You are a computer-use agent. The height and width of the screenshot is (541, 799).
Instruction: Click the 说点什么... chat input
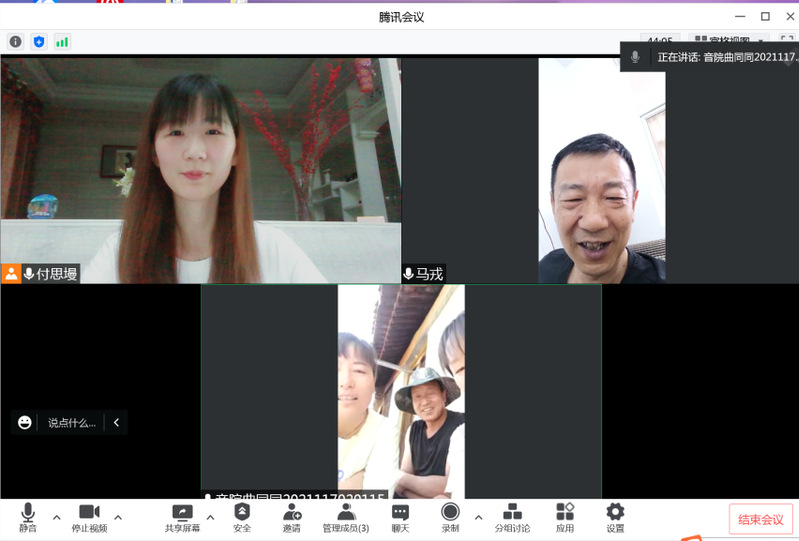pyautogui.click(x=71, y=423)
